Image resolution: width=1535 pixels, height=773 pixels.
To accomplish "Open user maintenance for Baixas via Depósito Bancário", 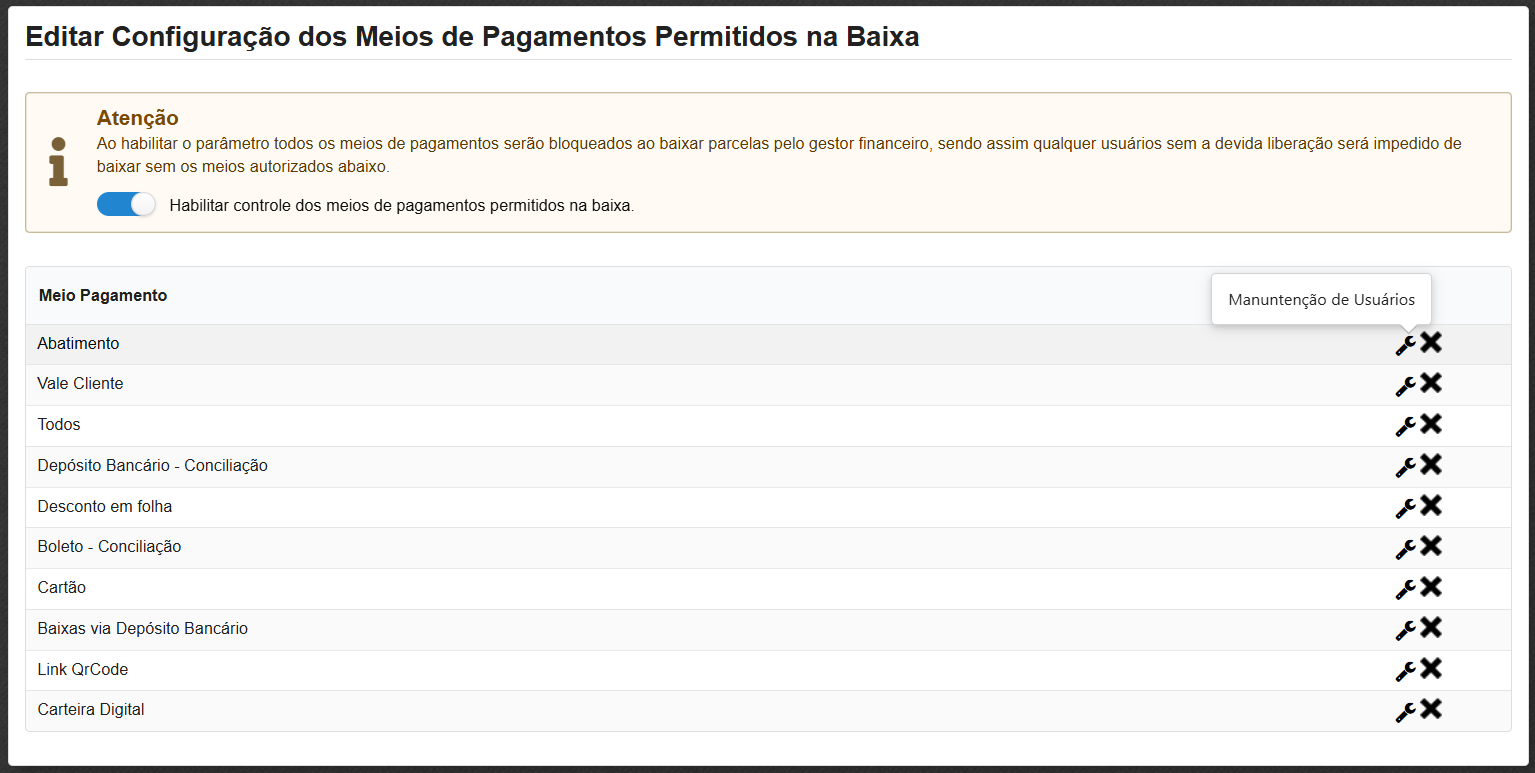I will (1405, 629).
